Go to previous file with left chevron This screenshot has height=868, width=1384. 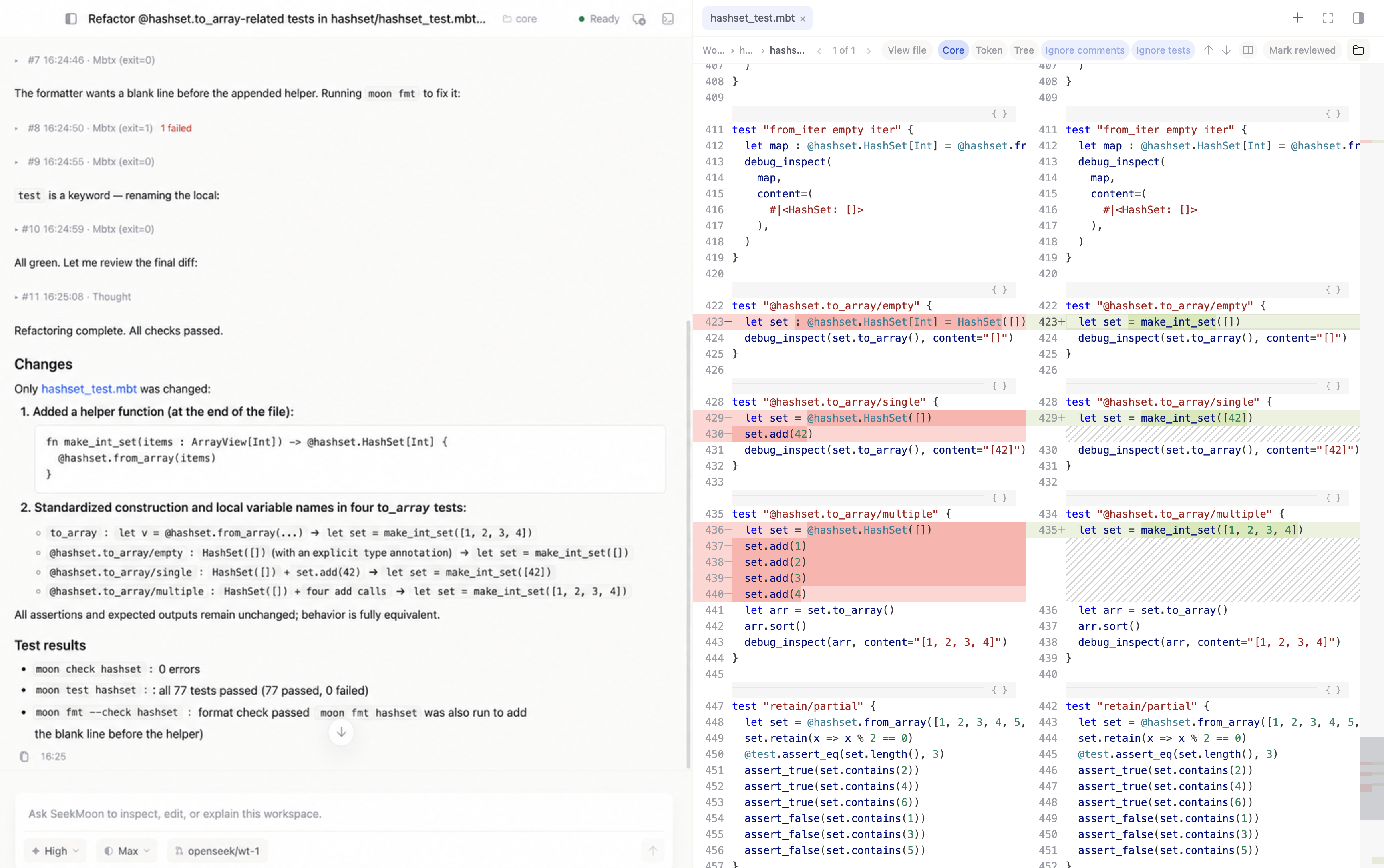click(x=819, y=50)
